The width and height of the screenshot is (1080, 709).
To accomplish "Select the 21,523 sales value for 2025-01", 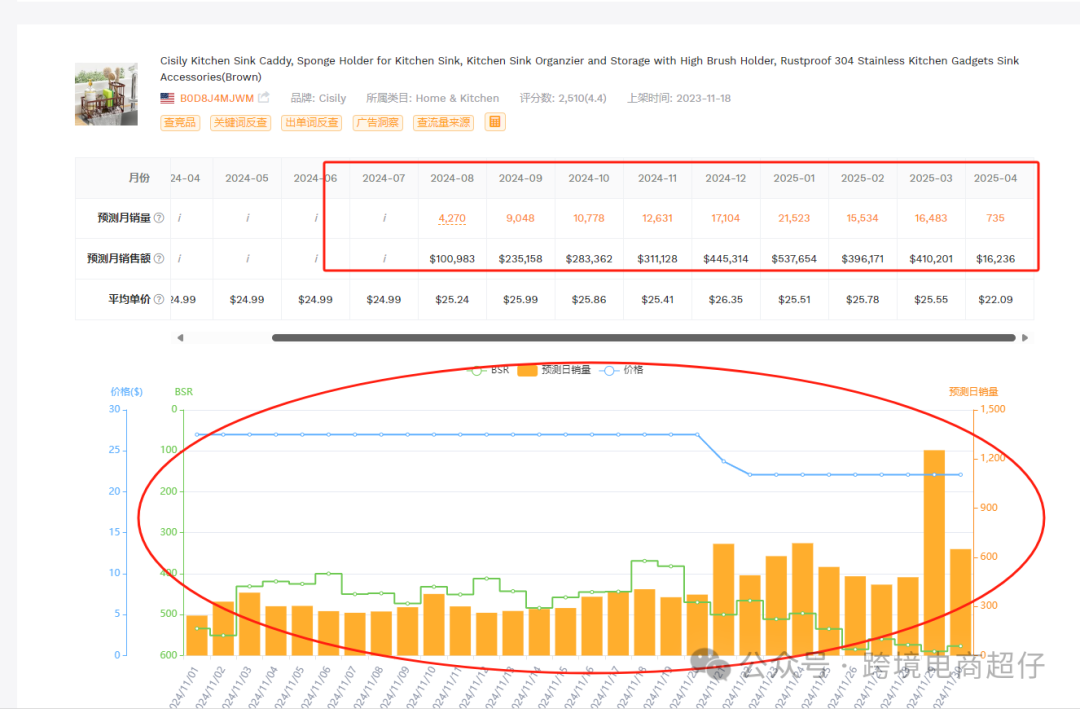I will pos(794,218).
